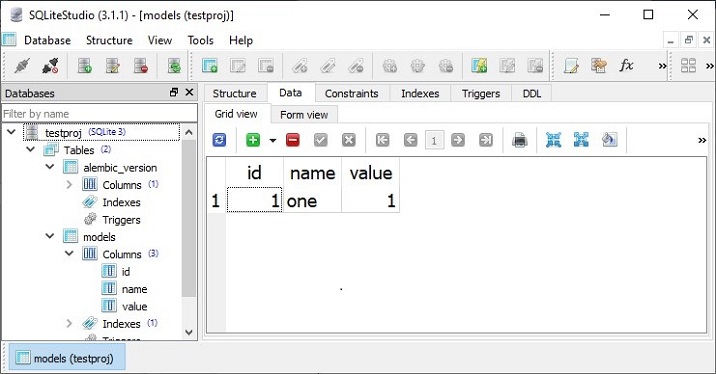Expand the models Indexes node

69,323
